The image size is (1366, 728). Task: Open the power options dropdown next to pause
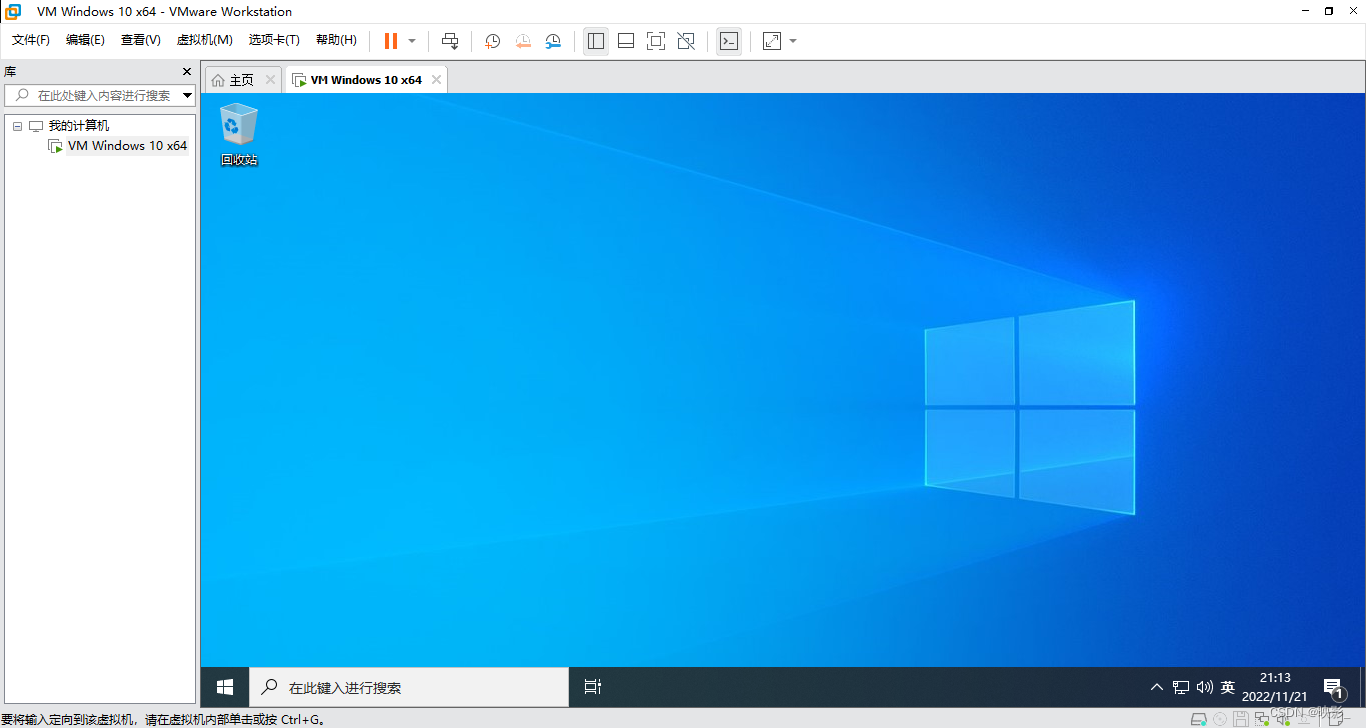coord(412,41)
